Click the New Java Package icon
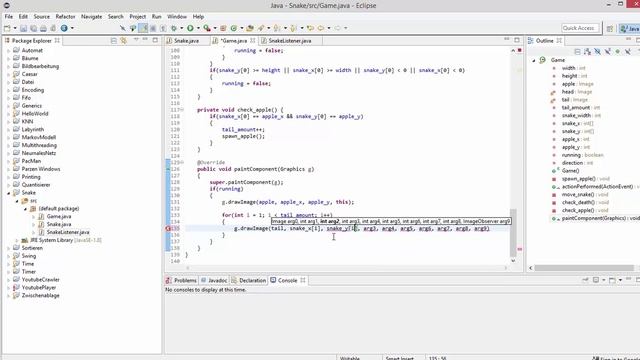Viewport: 640px width, 360px height. tap(223, 28)
